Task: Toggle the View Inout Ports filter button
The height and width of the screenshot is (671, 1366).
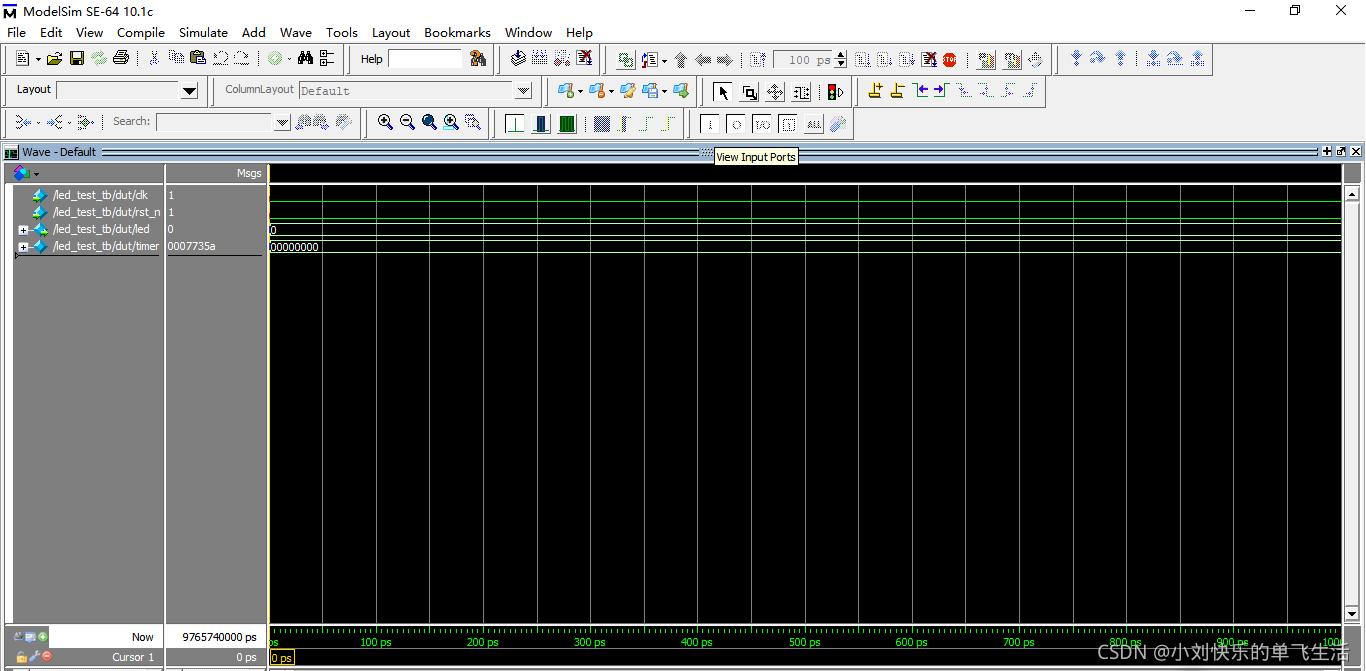Action: 761,124
